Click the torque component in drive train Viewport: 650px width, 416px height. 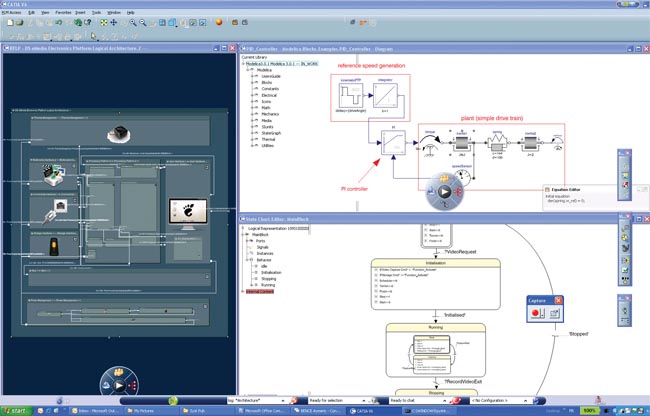coord(429,145)
